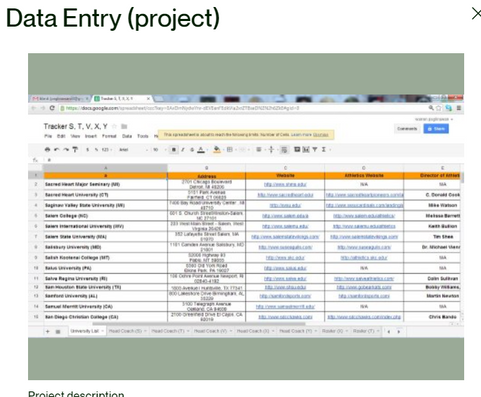Open the Chrome menu icon
The width and height of the screenshot is (481, 397).
(459, 108)
